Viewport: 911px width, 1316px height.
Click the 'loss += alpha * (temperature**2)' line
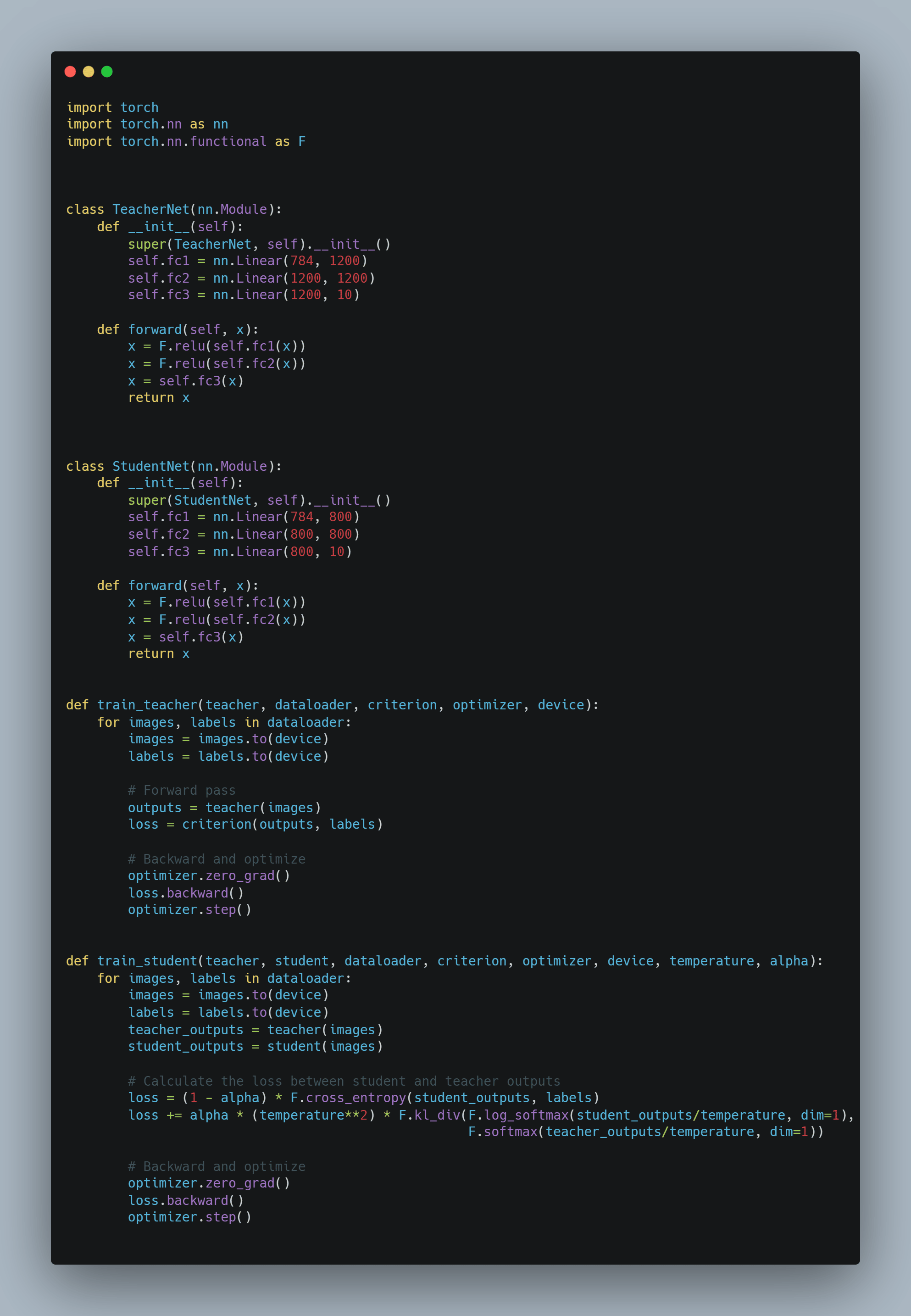coord(491,1115)
